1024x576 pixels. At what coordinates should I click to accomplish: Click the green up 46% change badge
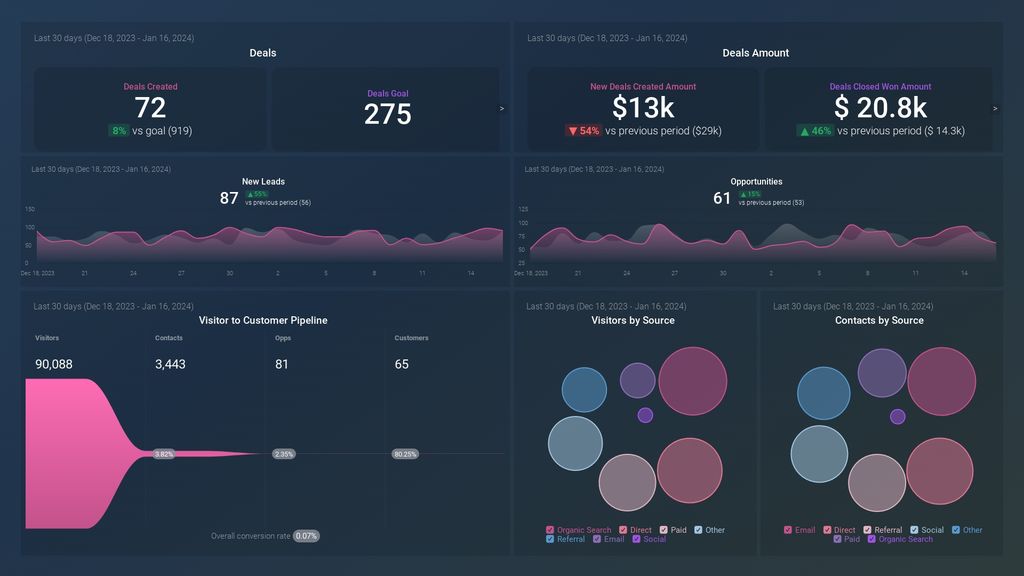(x=815, y=131)
